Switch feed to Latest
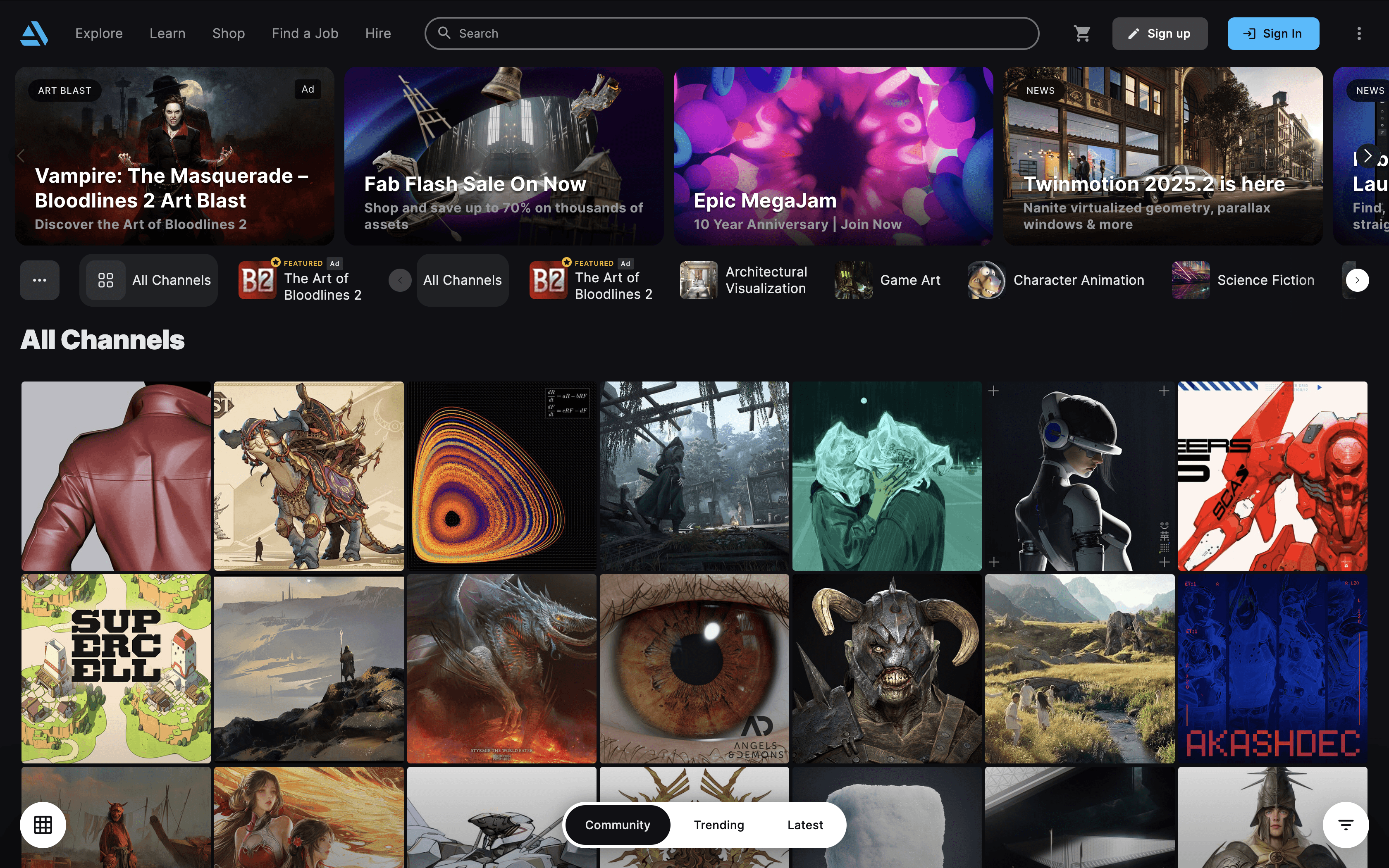The width and height of the screenshot is (1389, 868). [x=805, y=825]
